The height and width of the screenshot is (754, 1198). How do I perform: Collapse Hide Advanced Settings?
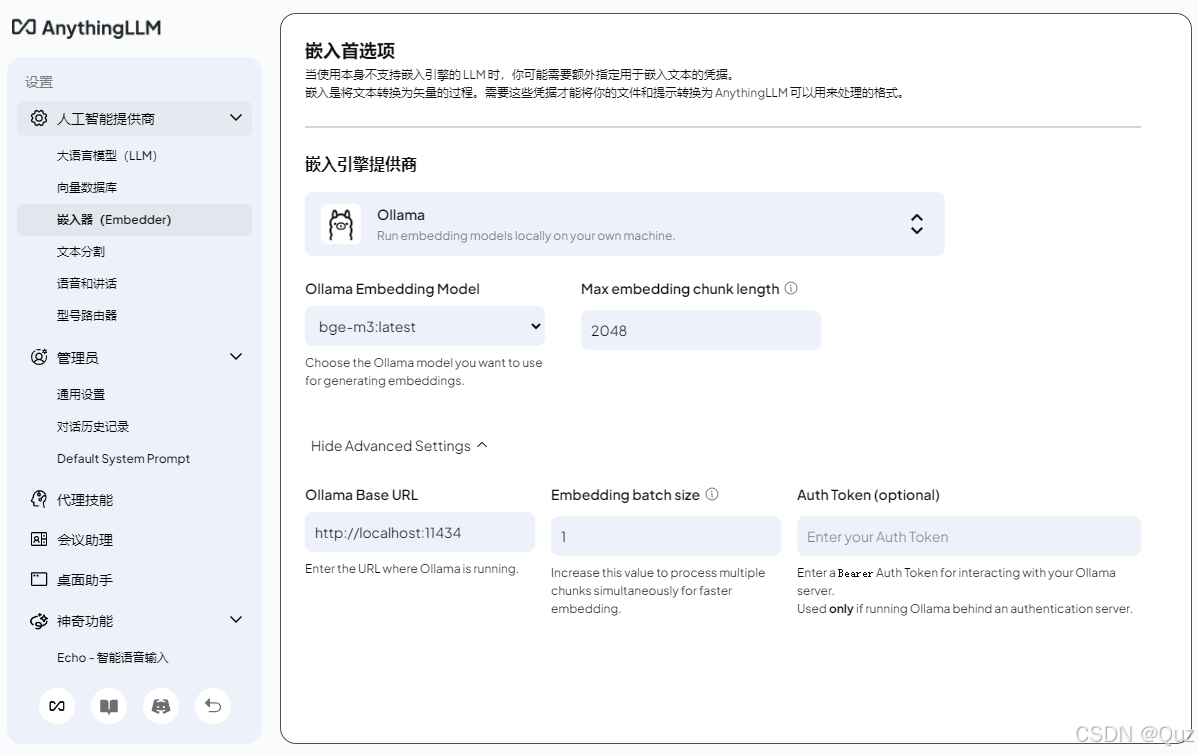(399, 446)
